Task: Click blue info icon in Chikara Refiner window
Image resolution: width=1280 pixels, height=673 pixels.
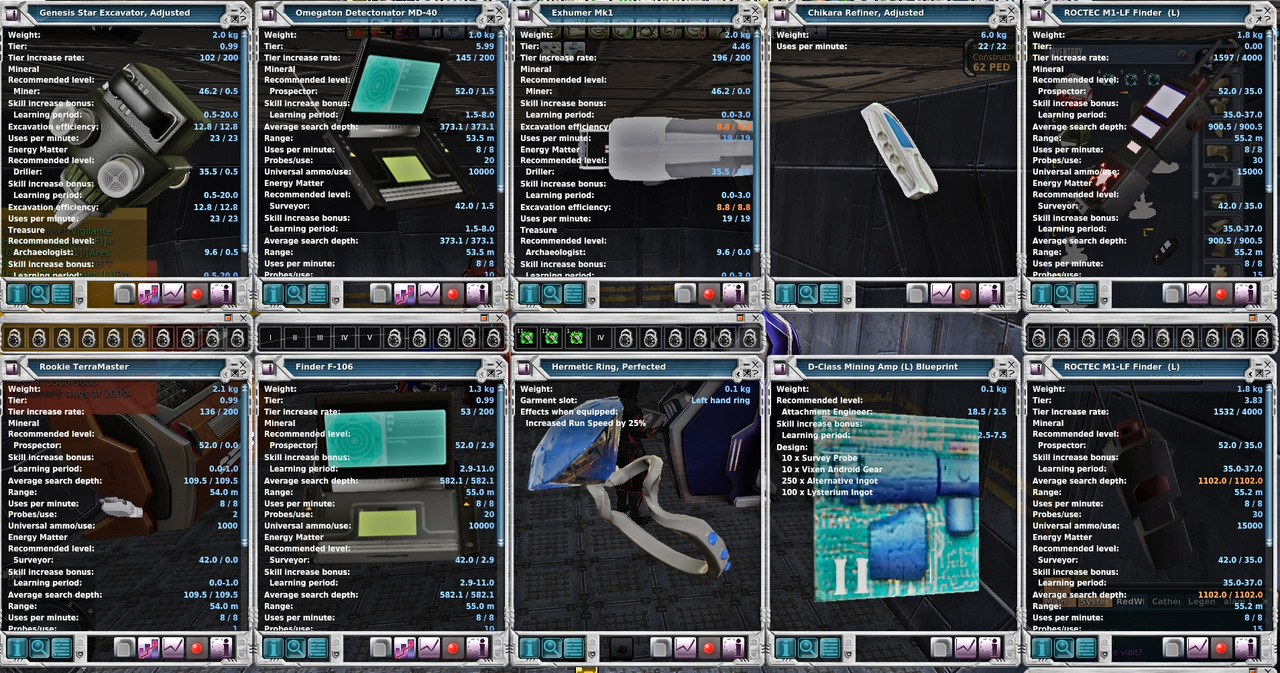Action: click(786, 294)
